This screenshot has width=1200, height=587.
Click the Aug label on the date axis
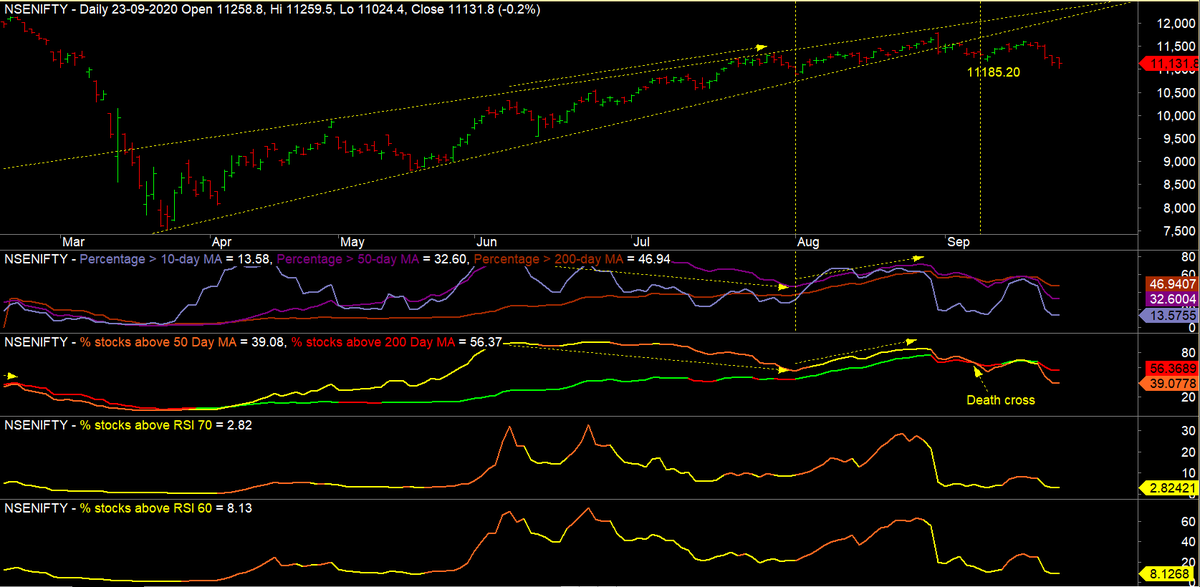tap(809, 242)
